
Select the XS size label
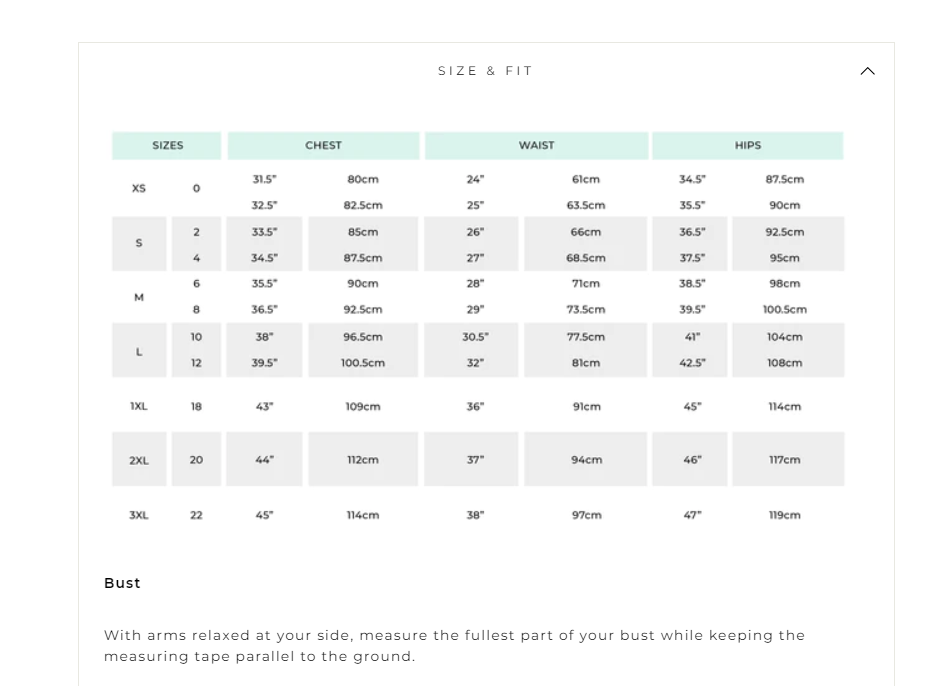pyautogui.click(x=139, y=188)
